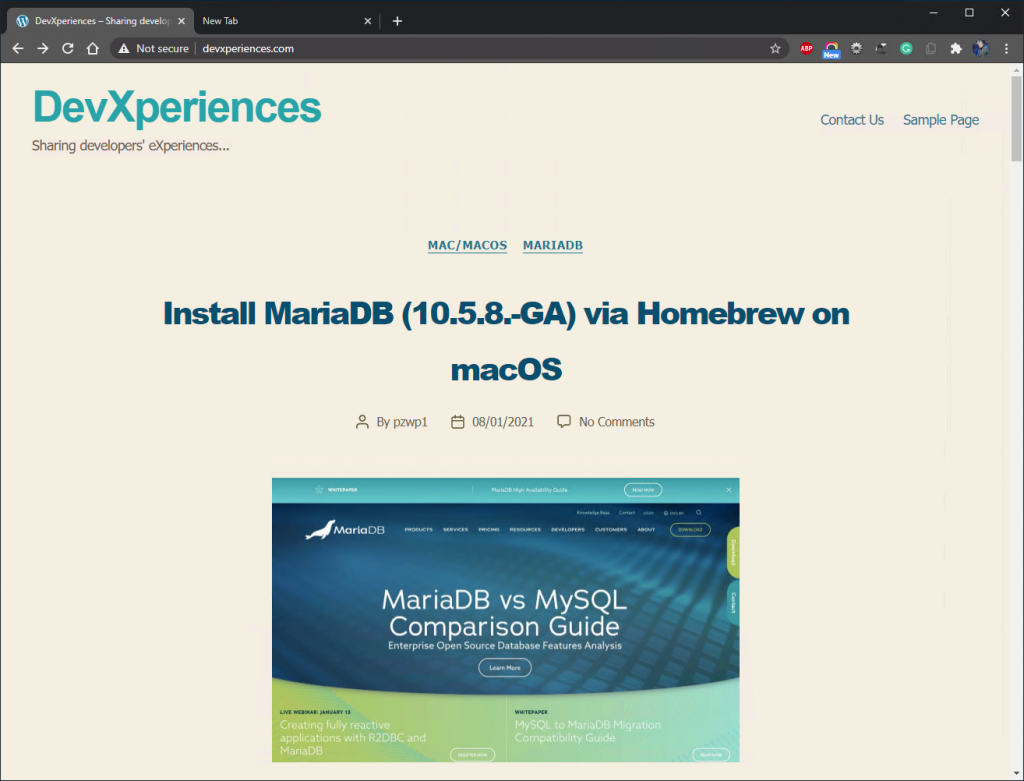The width and height of the screenshot is (1024, 781).
Task: Close the DevXperiences tab
Action: pyautogui.click(x=182, y=21)
